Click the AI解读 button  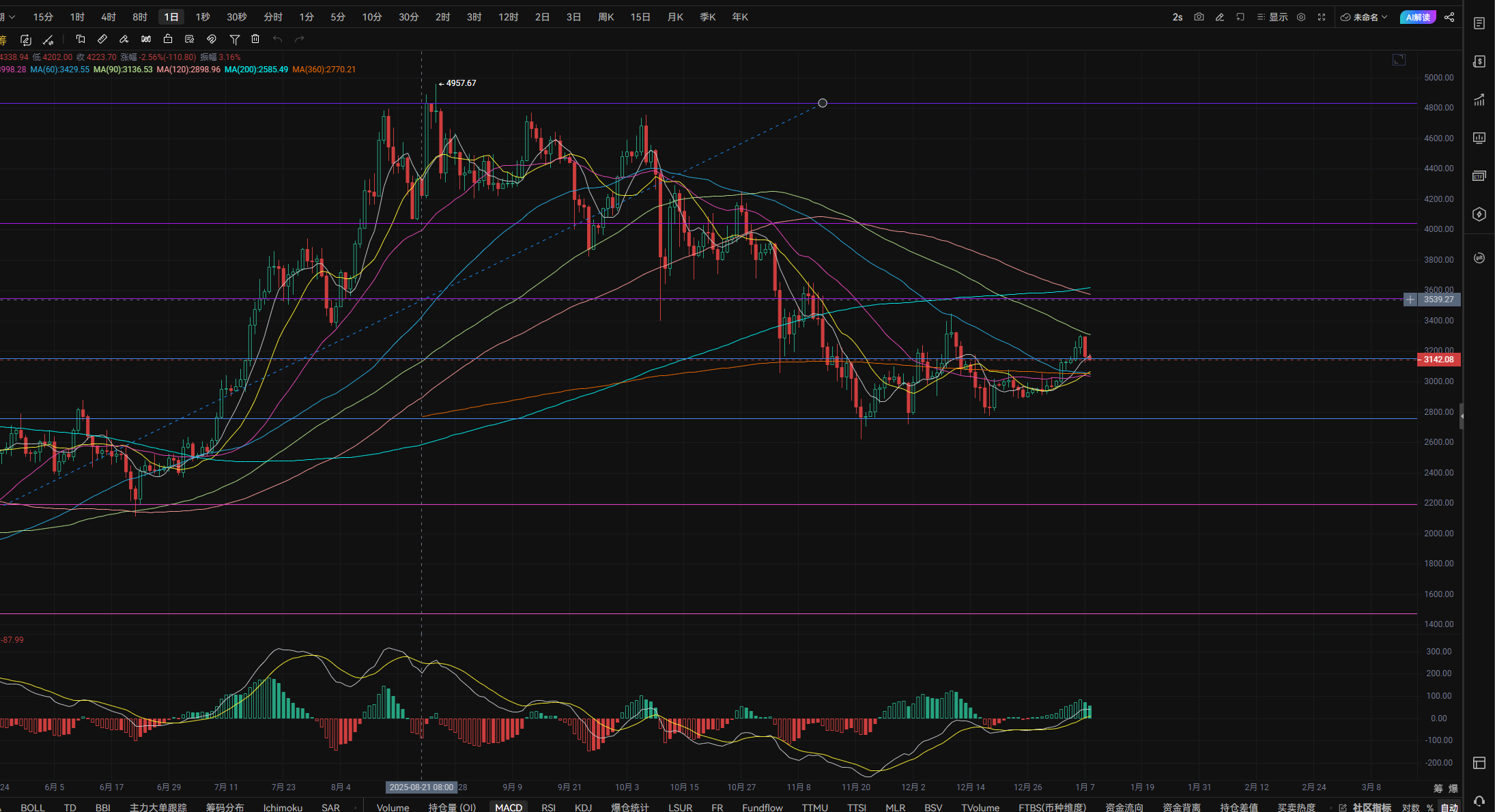(x=1418, y=17)
